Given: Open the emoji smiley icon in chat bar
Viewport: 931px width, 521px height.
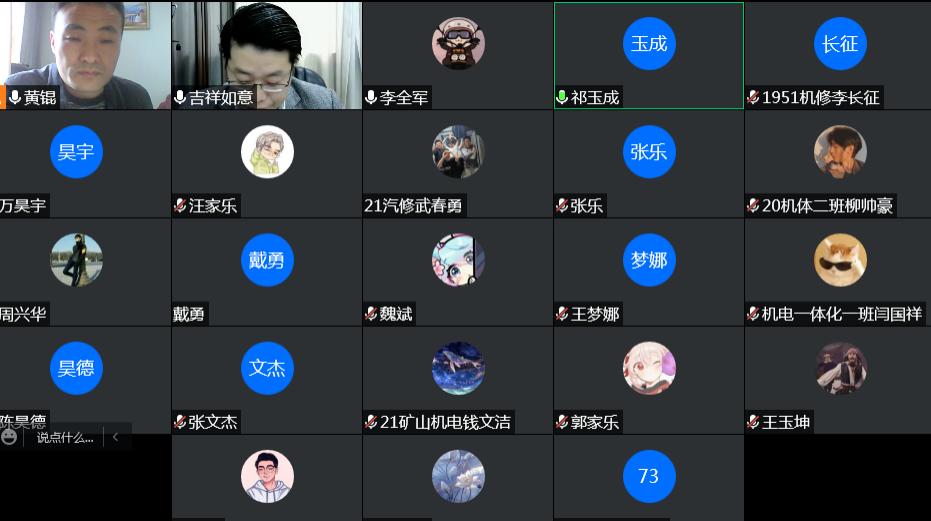Looking at the screenshot, I should (10, 437).
